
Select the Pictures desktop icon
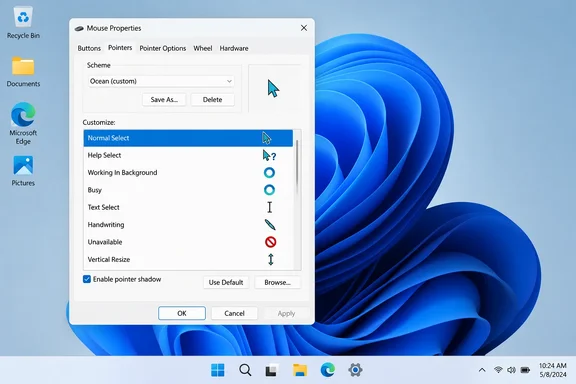23,171
